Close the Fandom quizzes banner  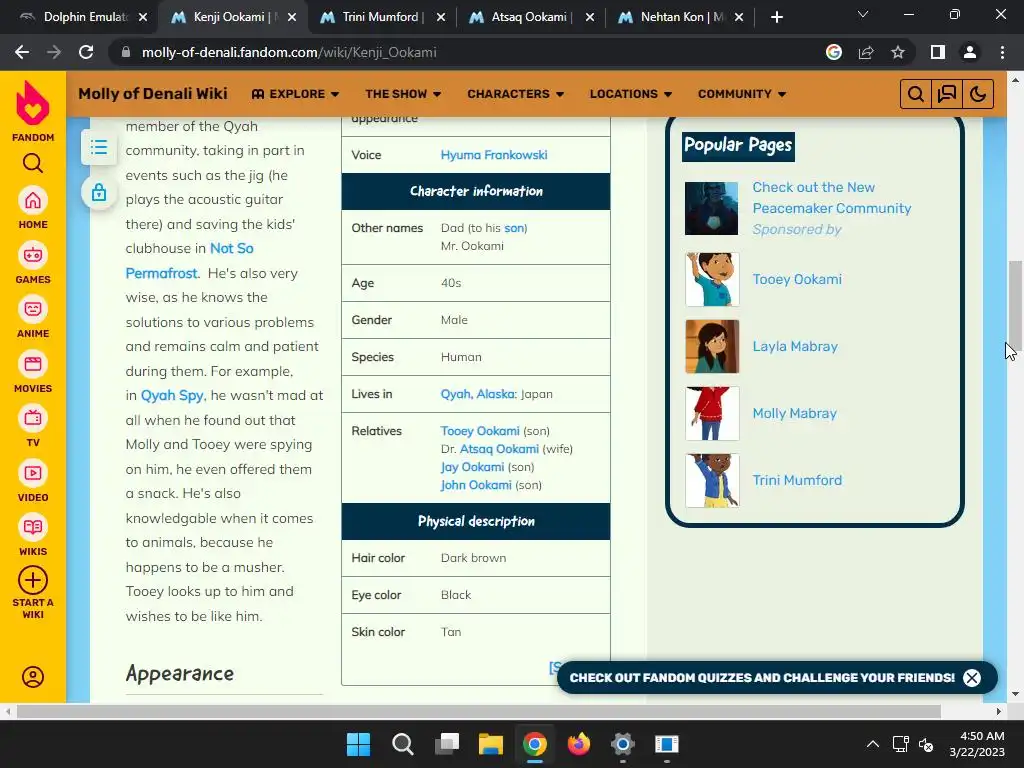click(x=972, y=678)
